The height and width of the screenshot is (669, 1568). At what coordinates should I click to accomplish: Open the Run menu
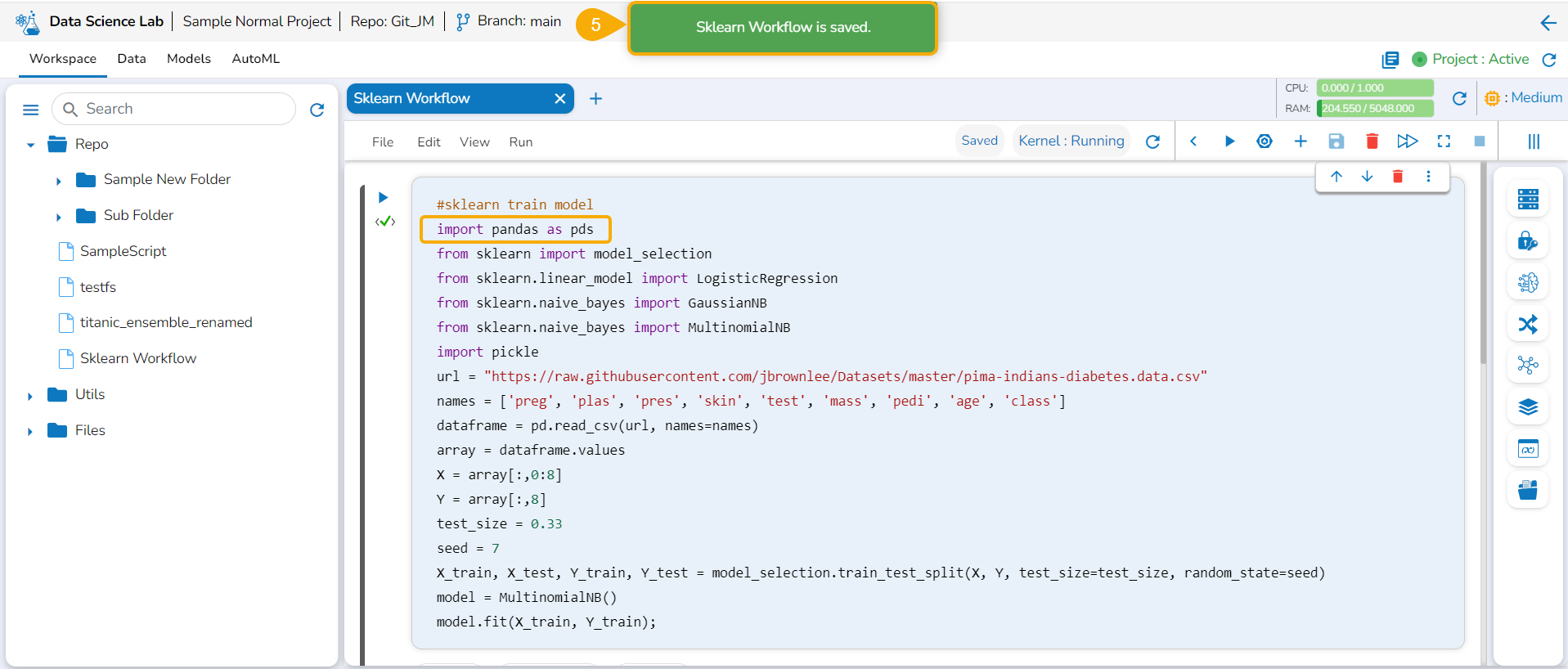click(520, 142)
